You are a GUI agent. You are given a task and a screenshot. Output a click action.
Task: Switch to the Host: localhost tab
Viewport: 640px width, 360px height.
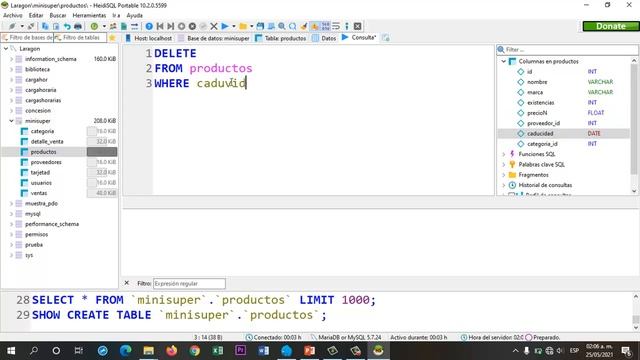coord(149,38)
